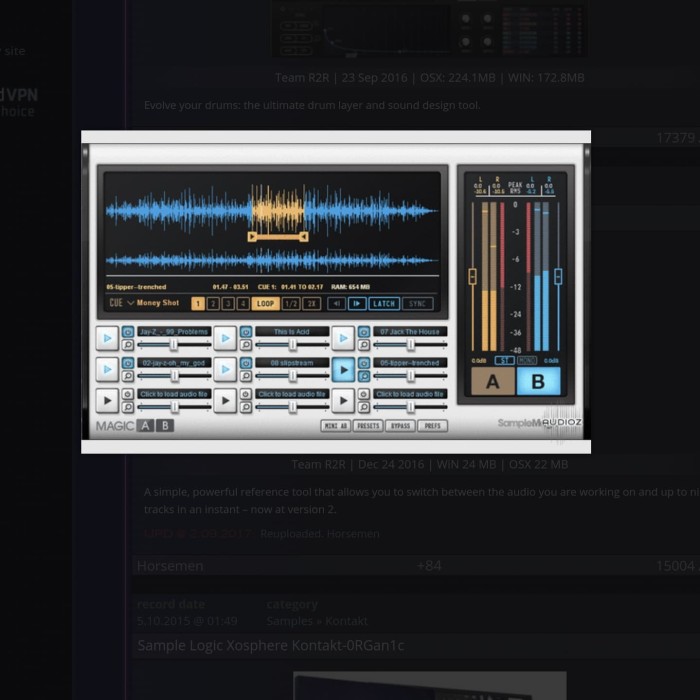This screenshot has height=700, width=700.
Task: Click the highlighted orange waveform loop region
Action: (278, 209)
